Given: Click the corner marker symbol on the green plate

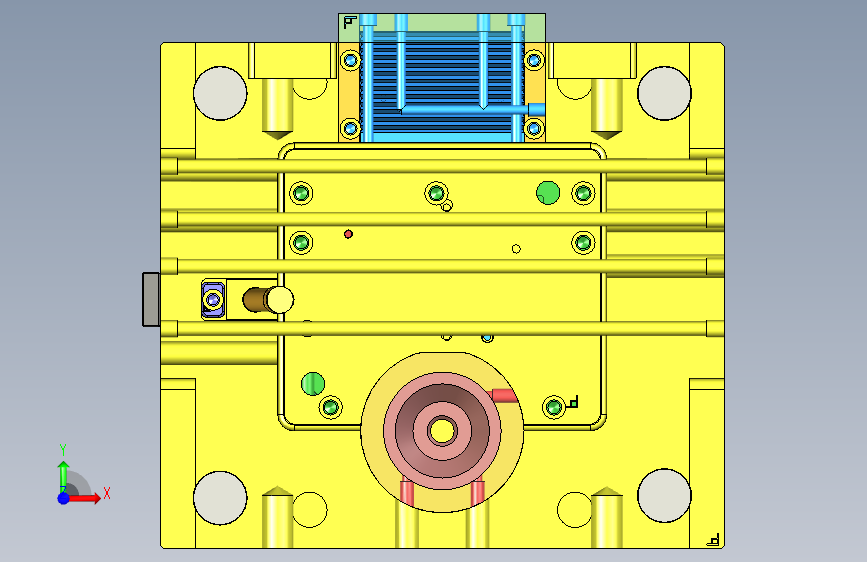Looking at the screenshot, I should click(350, 22).
